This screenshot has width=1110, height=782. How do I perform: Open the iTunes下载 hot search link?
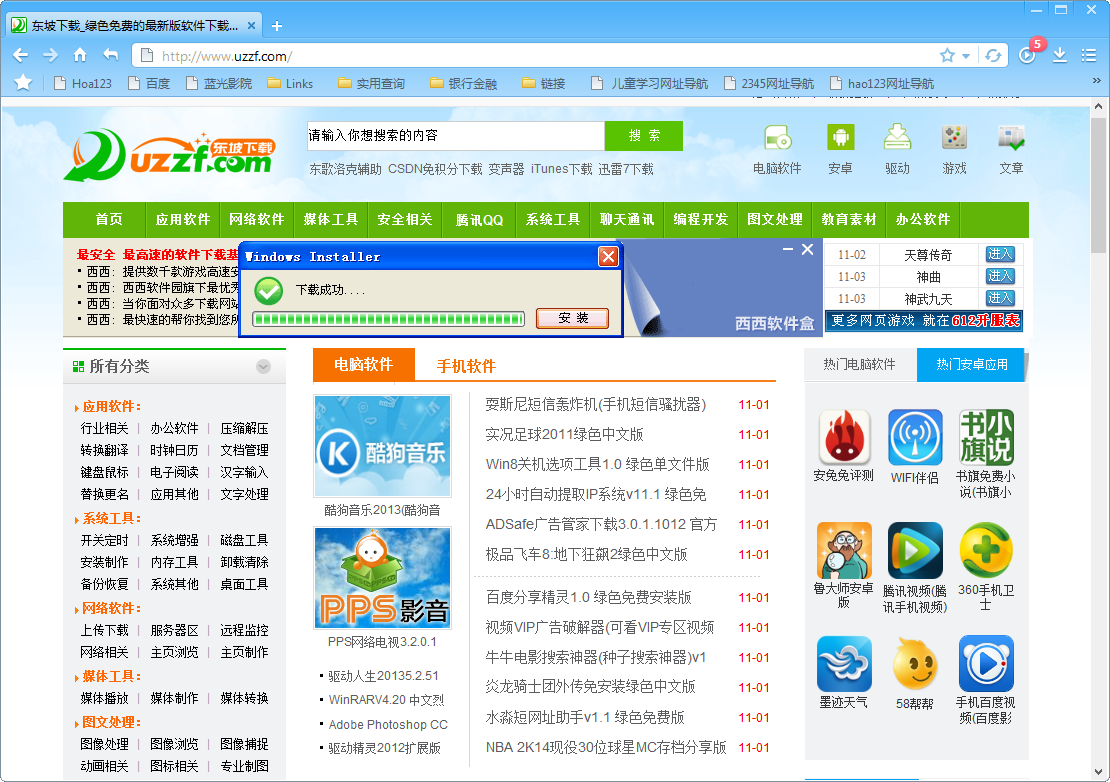point(561,169)
